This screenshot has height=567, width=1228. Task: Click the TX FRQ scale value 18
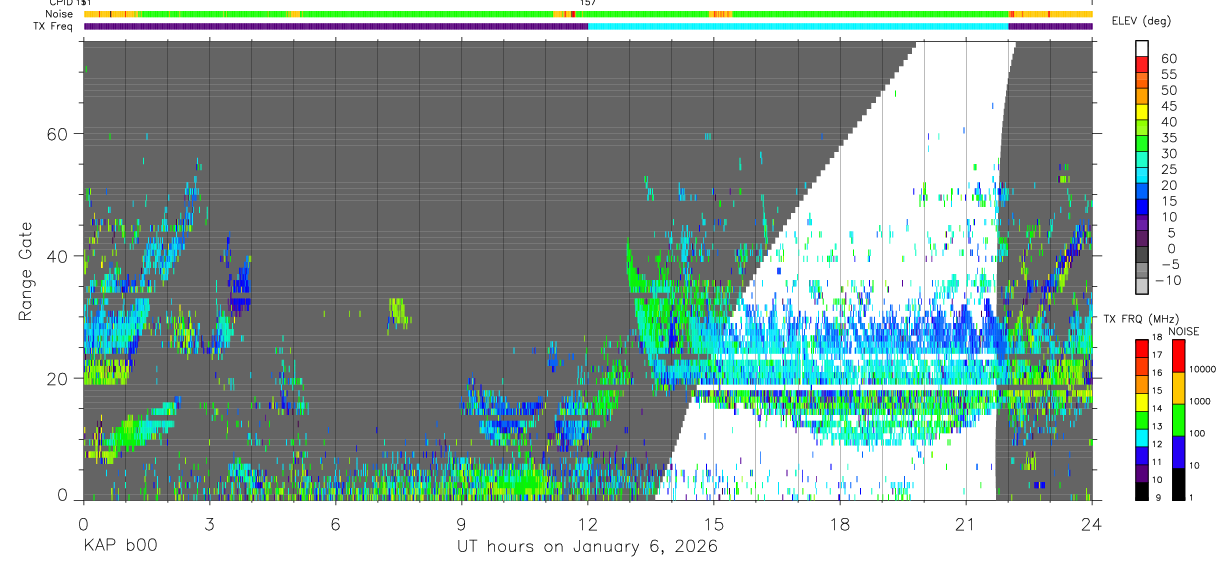click(1157, 338)
